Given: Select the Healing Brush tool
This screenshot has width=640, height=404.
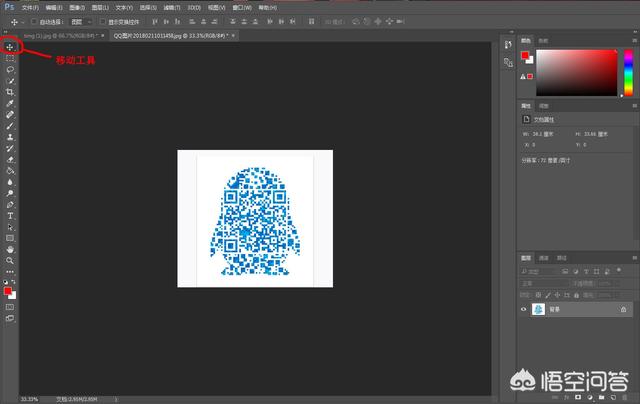Looking at the screenshot, I should click(10, 115).
